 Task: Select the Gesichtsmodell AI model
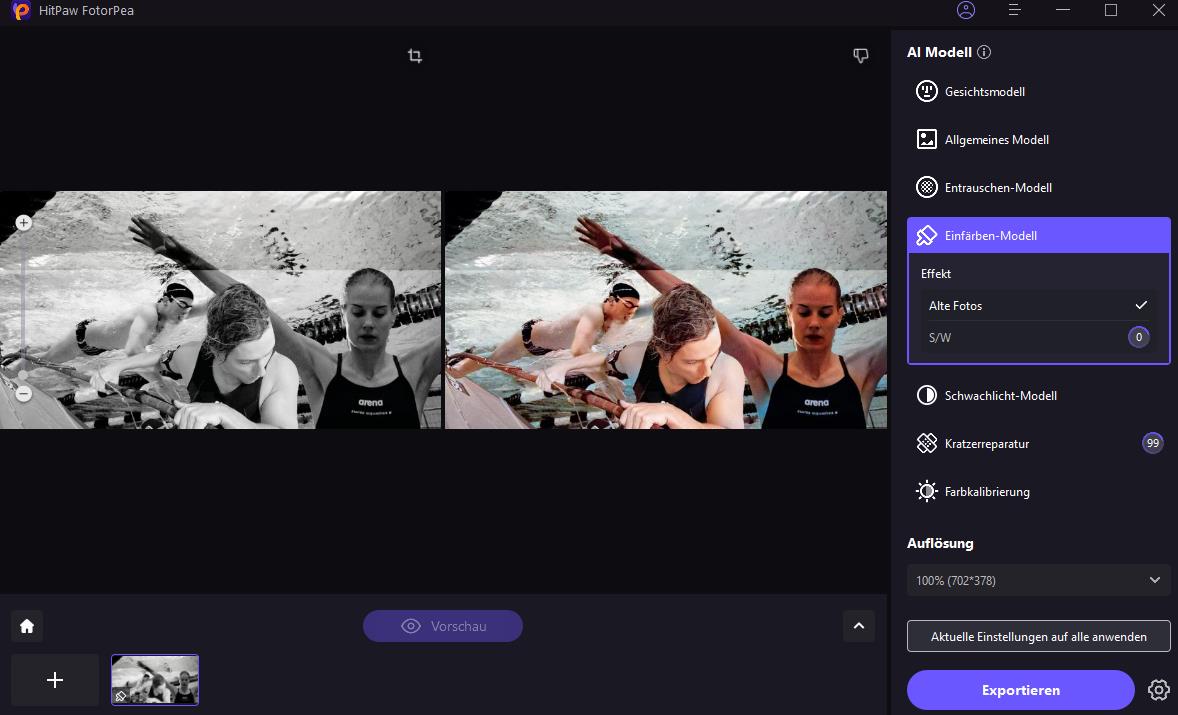(x=1038, y=91)
